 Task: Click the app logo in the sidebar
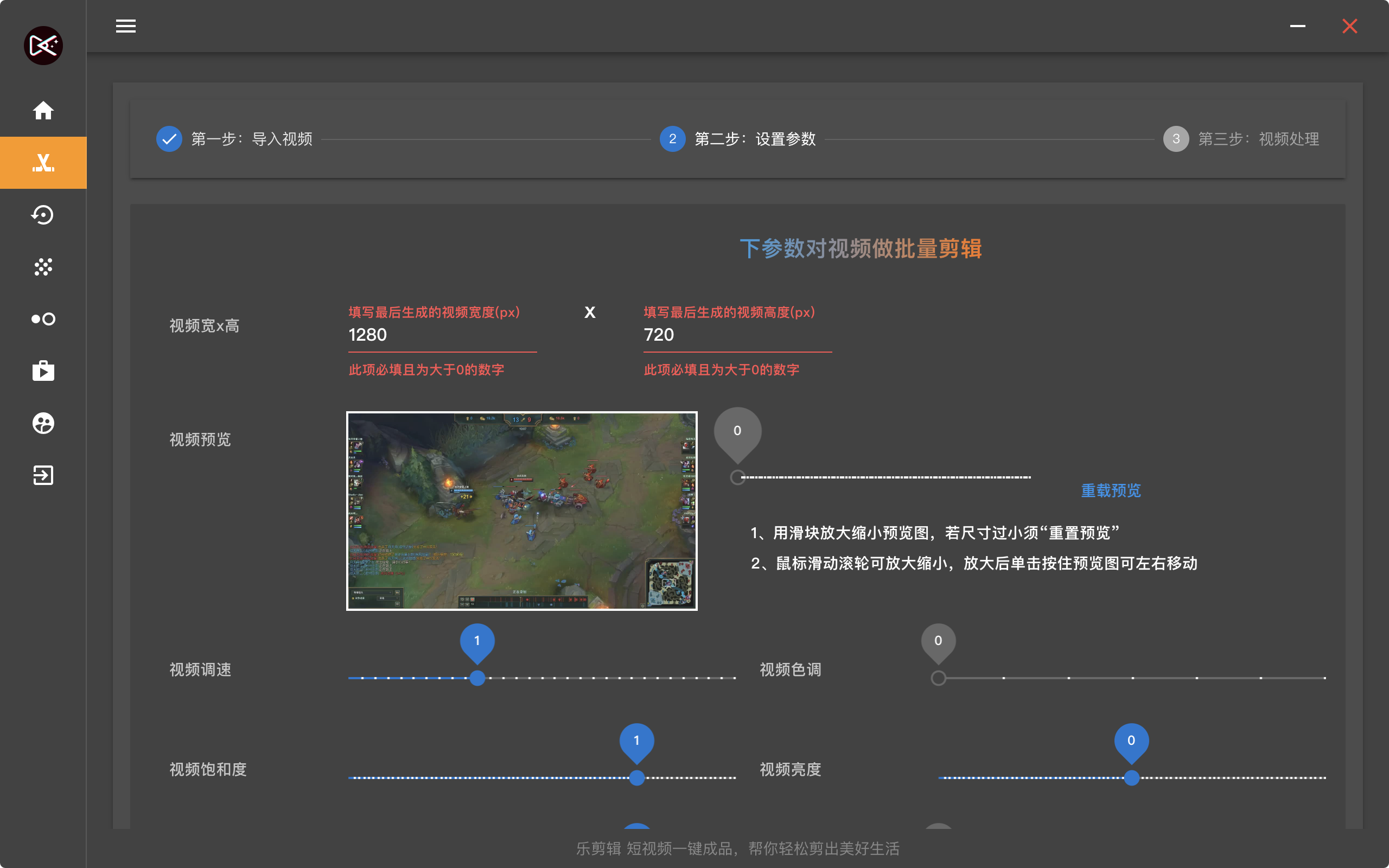(43, 46)
